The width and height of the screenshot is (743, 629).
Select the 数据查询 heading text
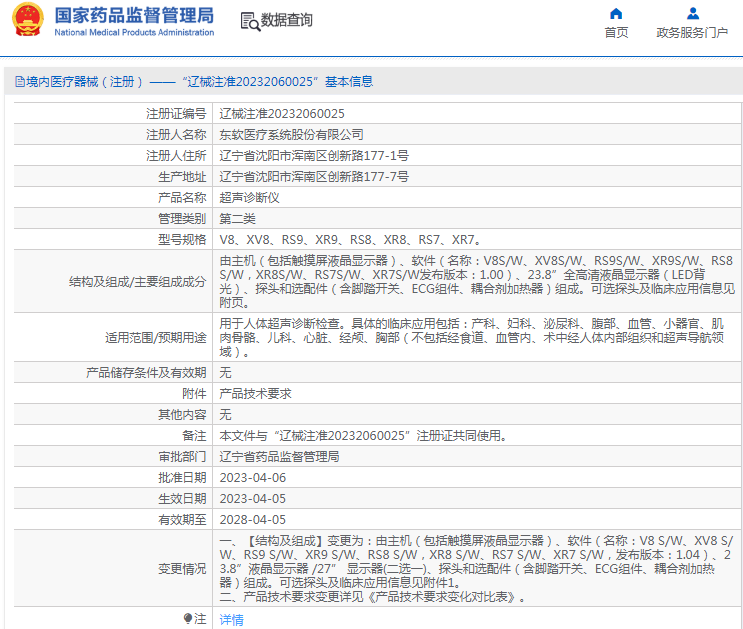click(x=287, y=20)
